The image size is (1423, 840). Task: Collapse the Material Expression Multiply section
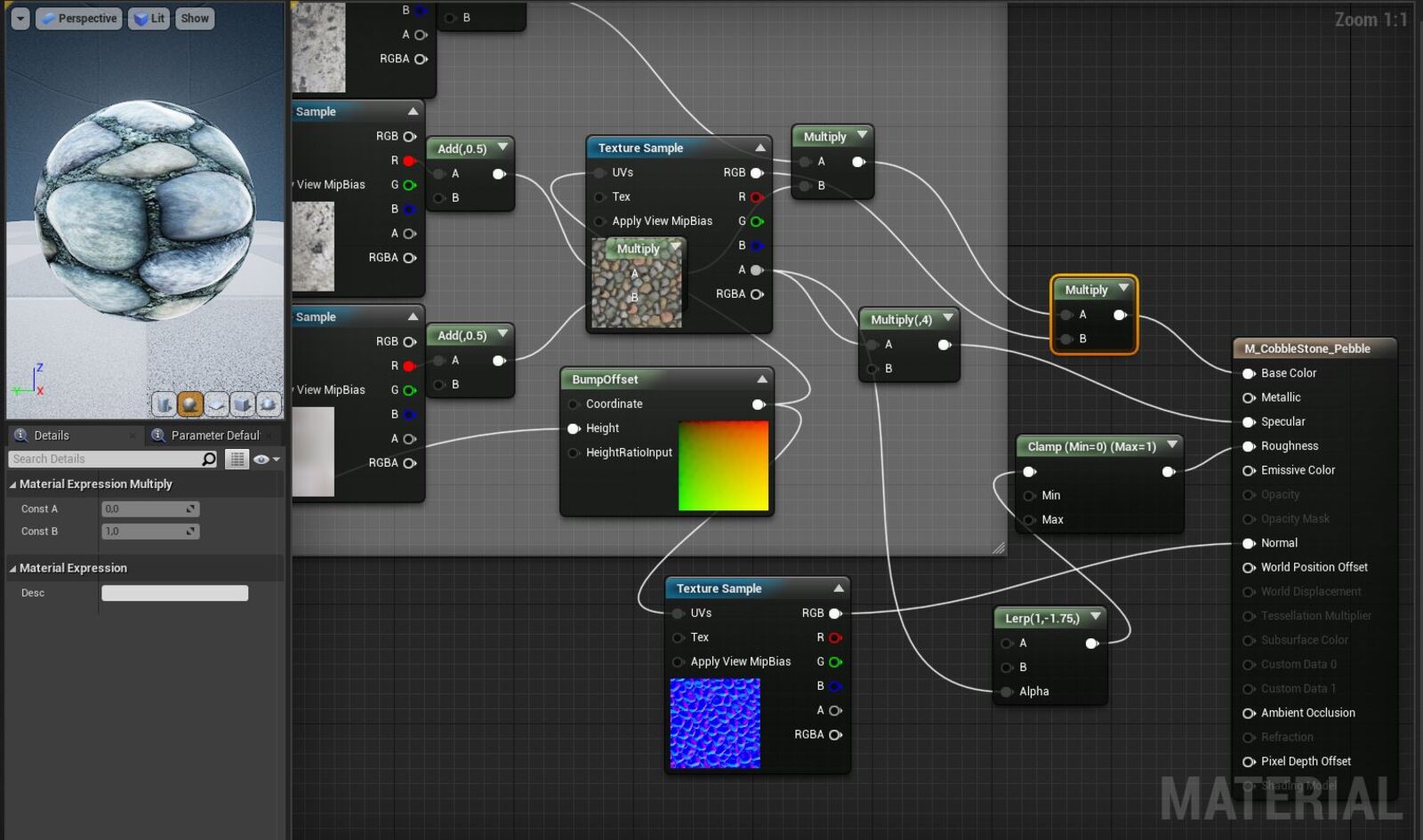click(x=13, y=484)
